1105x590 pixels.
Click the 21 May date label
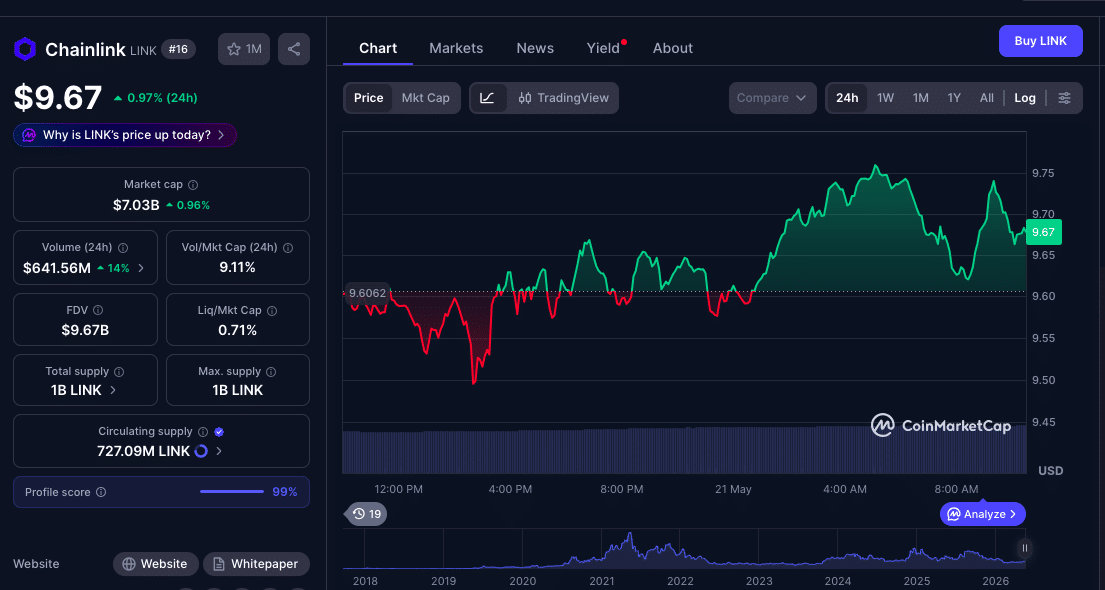pyautogui.click(x=733, y=488)
